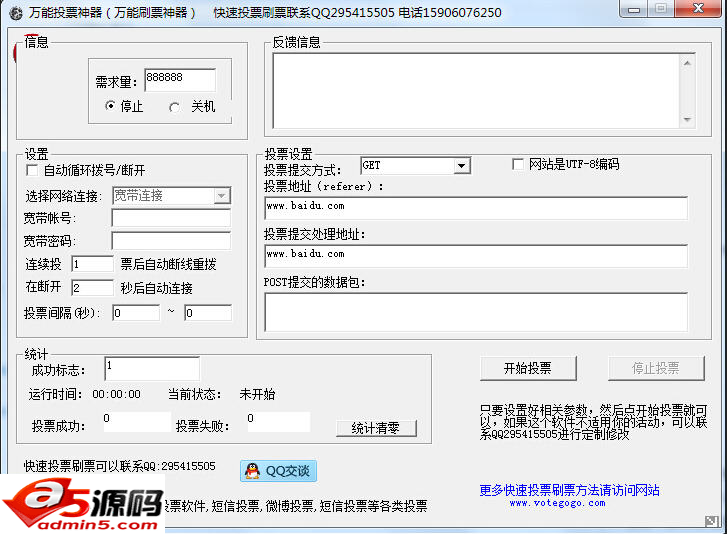Viewport: 727px width, 534px height.
Task: Click the 投票成功 count field
Action: coord(137,422)
